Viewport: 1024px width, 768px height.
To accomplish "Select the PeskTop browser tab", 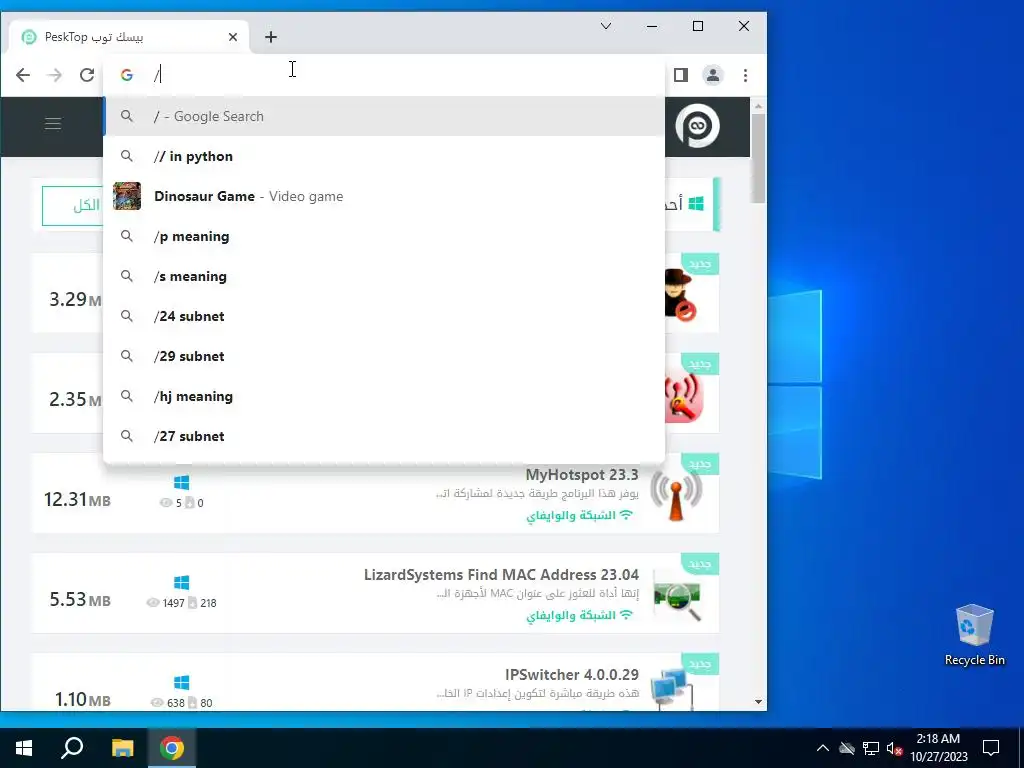I will tap(129, 37).
